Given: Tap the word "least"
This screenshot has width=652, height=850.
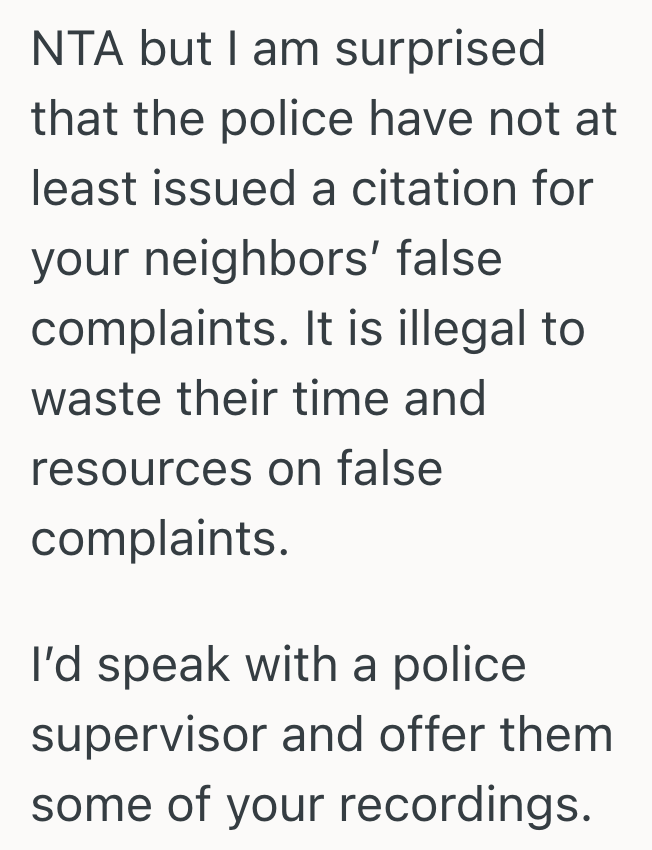Looking at the screenshot, I should (83, 190).
